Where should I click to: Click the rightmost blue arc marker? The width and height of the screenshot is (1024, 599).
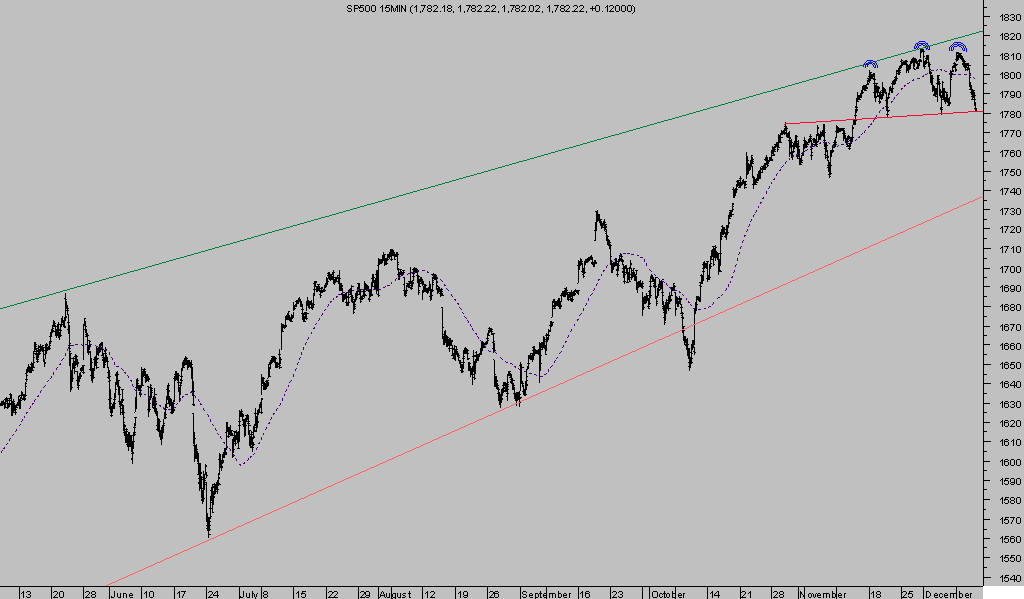[x=957, y=47]
